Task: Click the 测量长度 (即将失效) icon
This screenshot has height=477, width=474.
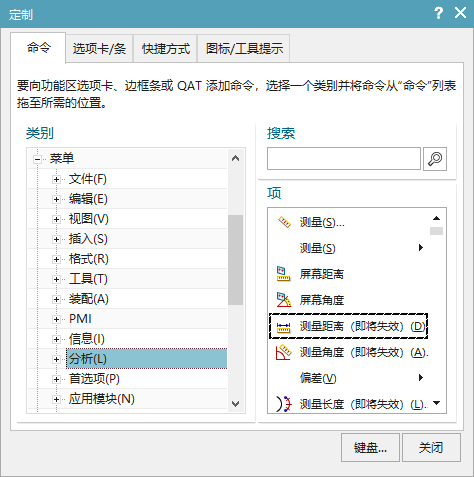Action: (284, 404)
